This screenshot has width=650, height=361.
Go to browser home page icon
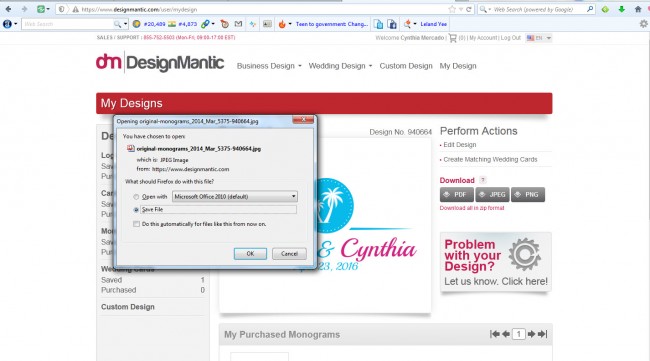click(638, 9)
